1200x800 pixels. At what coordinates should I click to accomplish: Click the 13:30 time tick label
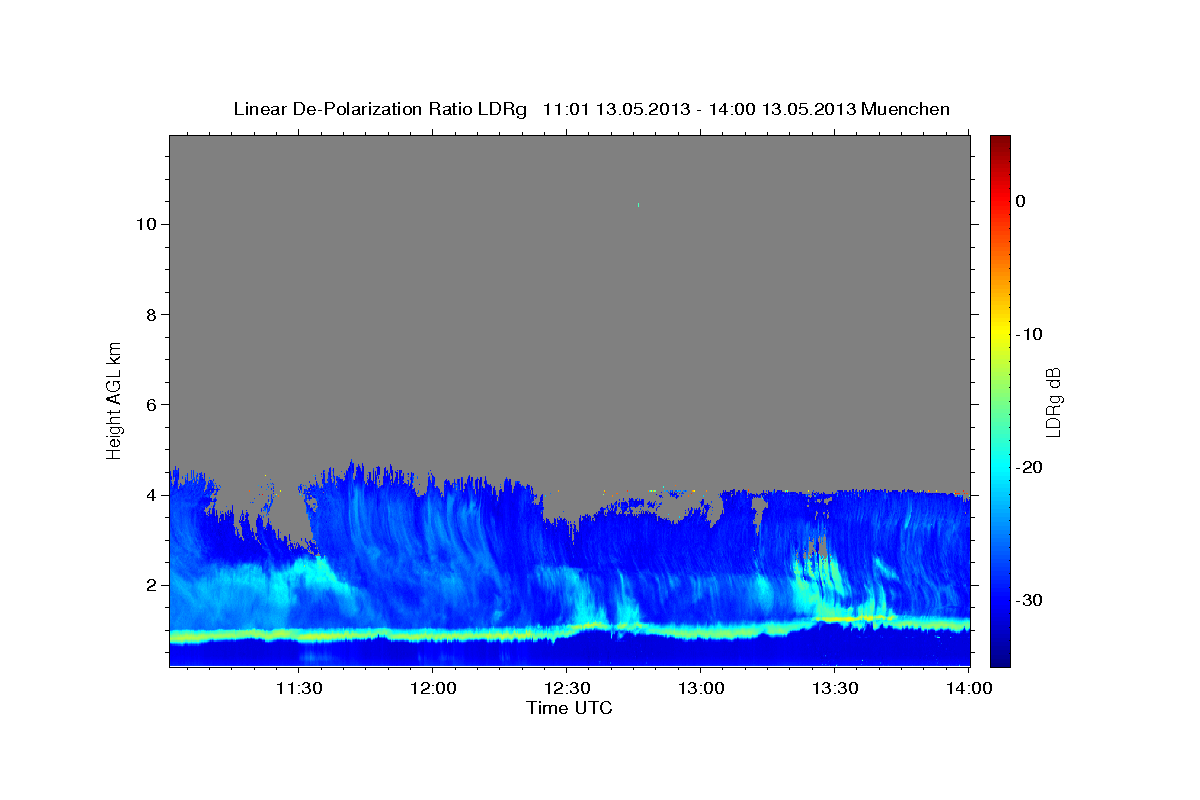coord(834,689)
